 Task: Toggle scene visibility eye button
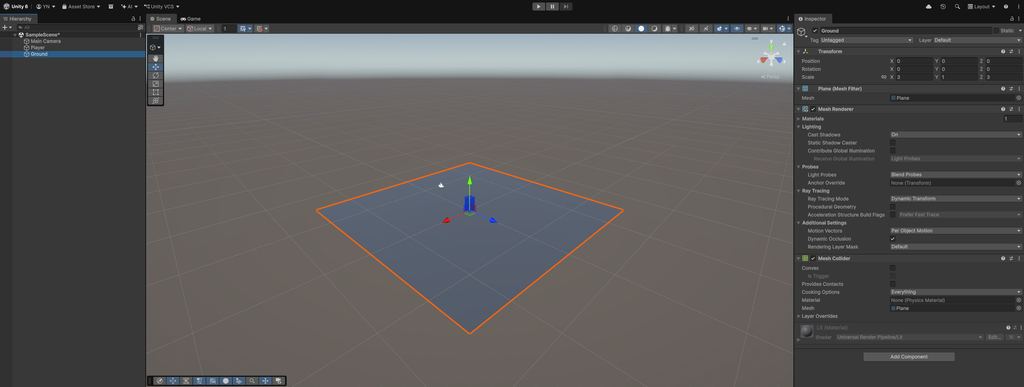pyautogui.click(x=737, y=29)
